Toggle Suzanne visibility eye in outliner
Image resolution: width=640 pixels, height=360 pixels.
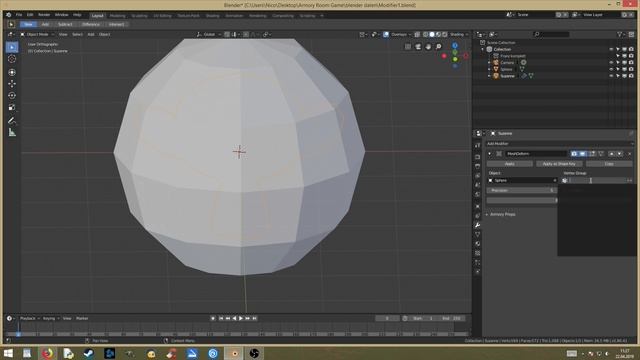tap(611, 76)
